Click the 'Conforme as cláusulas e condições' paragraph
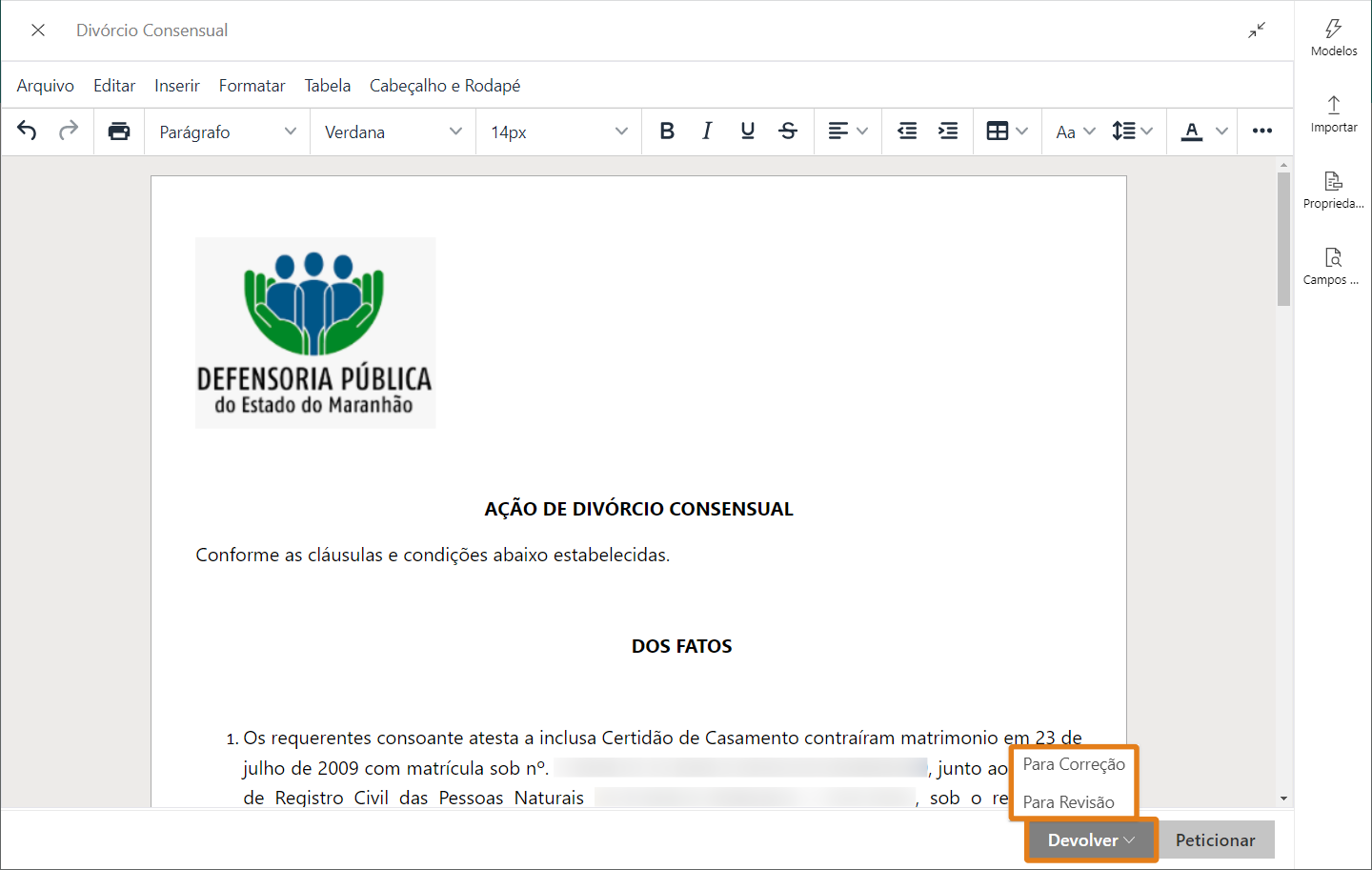Image resolution: width=1372 pixels, height=870 pixels. tap(433, 555)
